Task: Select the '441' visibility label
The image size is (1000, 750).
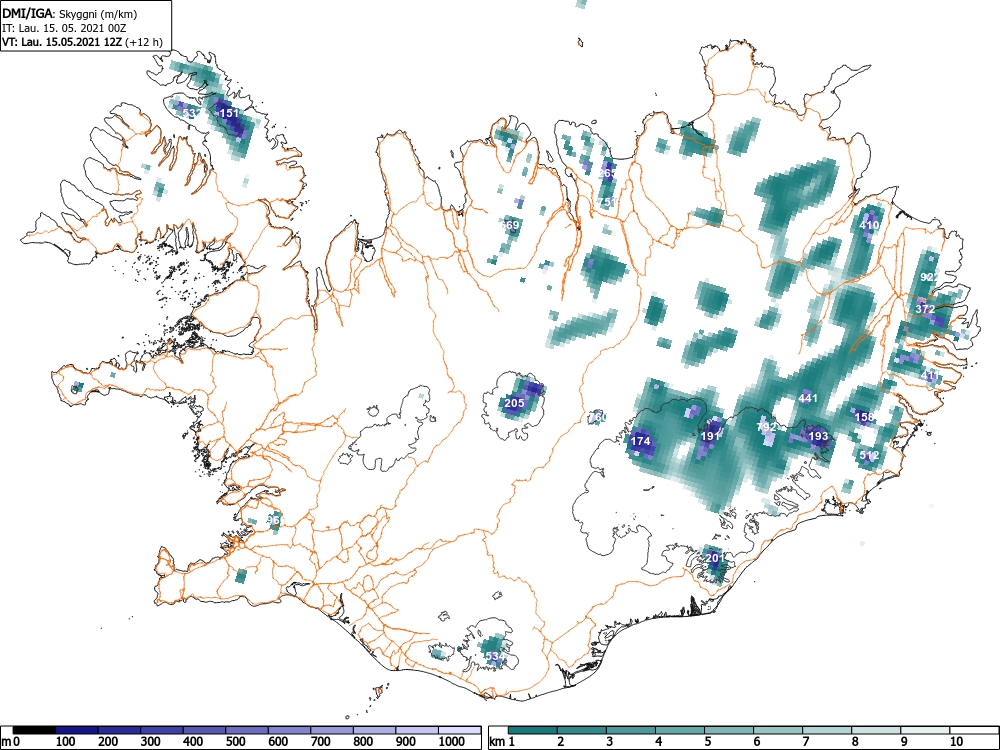Action: 807,399
